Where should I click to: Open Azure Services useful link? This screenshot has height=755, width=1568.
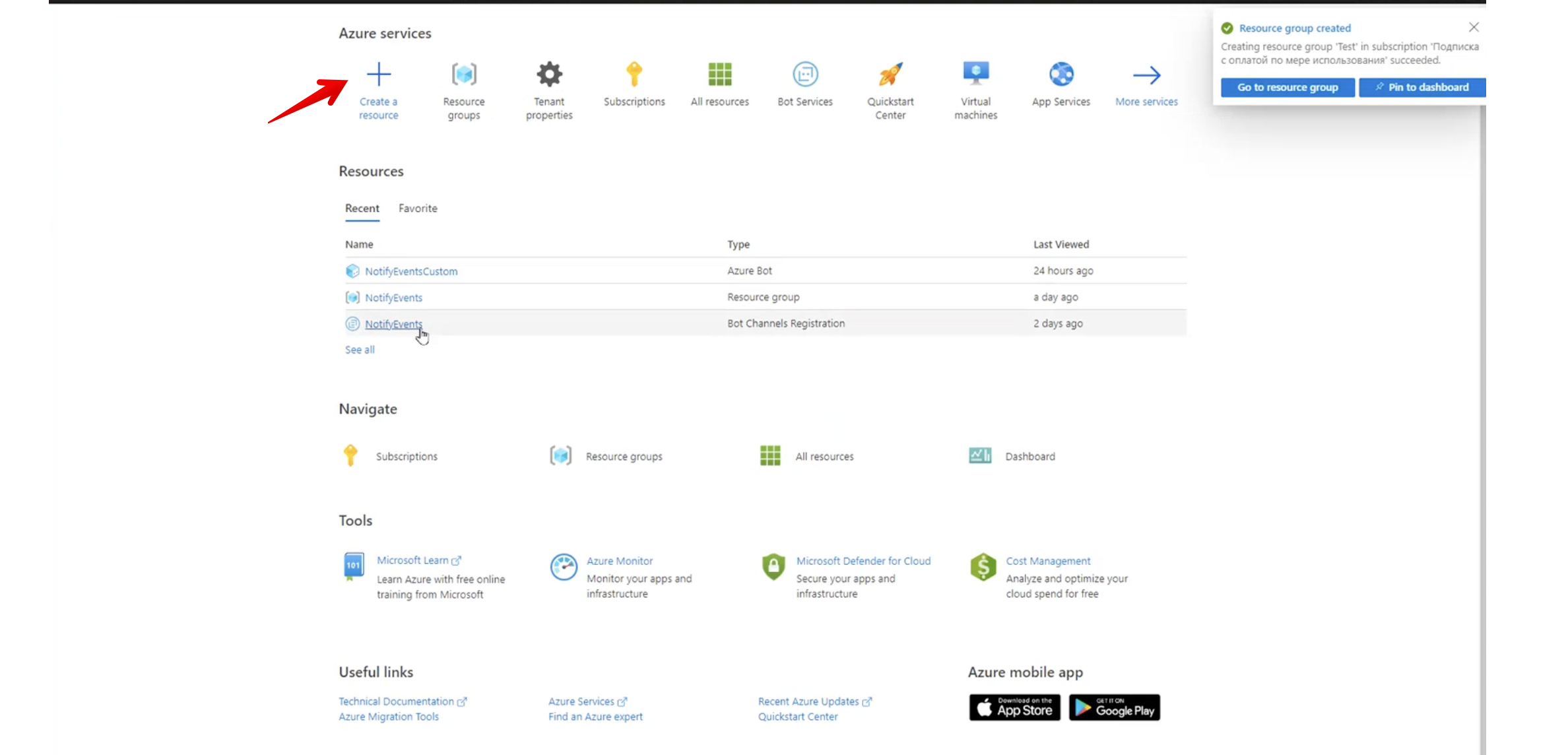tap(587, 702)
